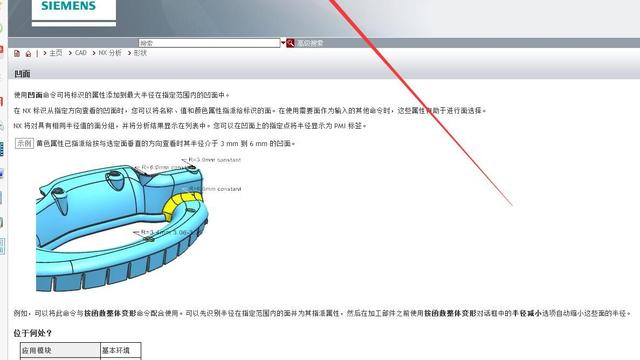Click the yellow highlighted concave face in illustration
This screenshot has width=640, height=360.
click(x=181, y=204)
